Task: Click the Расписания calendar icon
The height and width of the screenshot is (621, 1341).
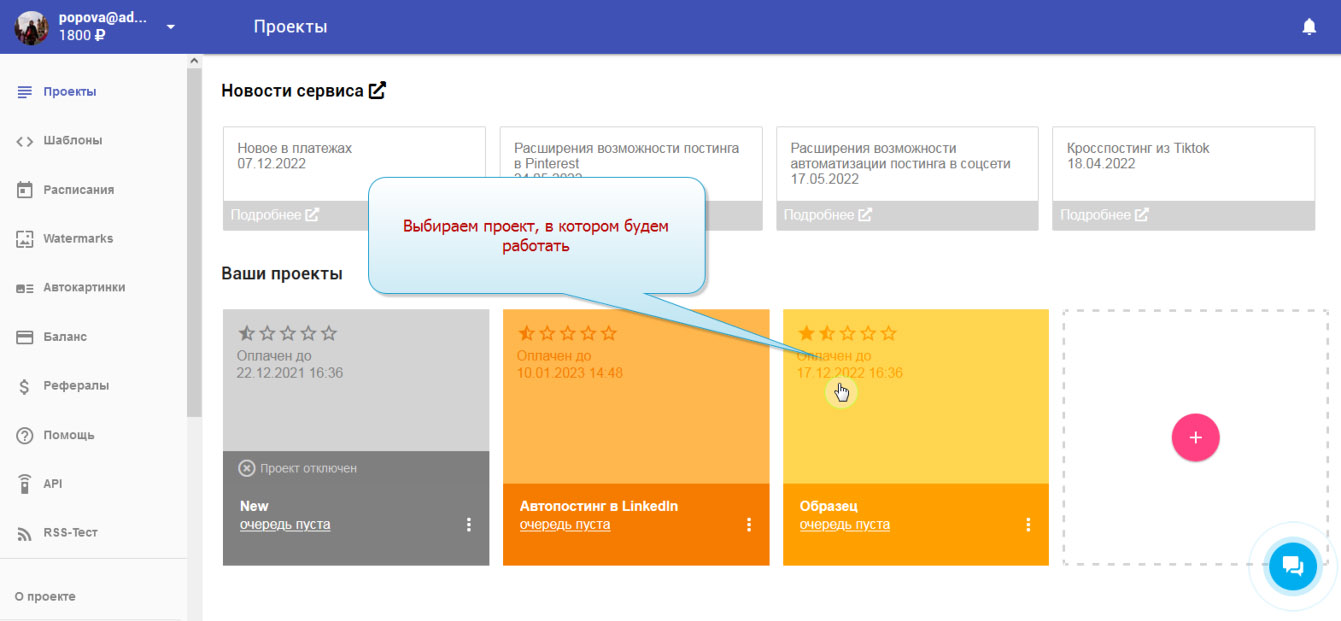Action: click(x=25, y=190)
